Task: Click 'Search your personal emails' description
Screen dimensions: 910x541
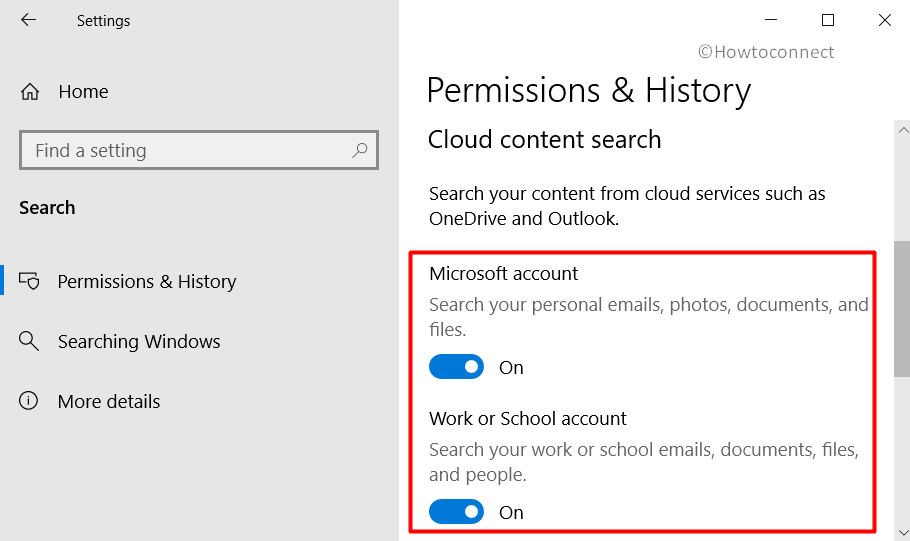Action: (x=648, y=317)
